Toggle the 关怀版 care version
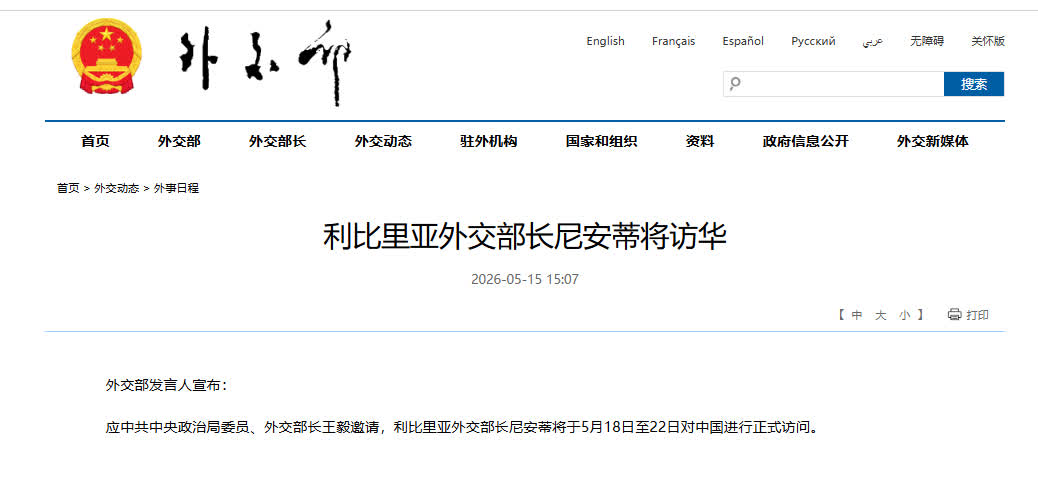Screen dimensions: 1038x492 click(988, 41)
